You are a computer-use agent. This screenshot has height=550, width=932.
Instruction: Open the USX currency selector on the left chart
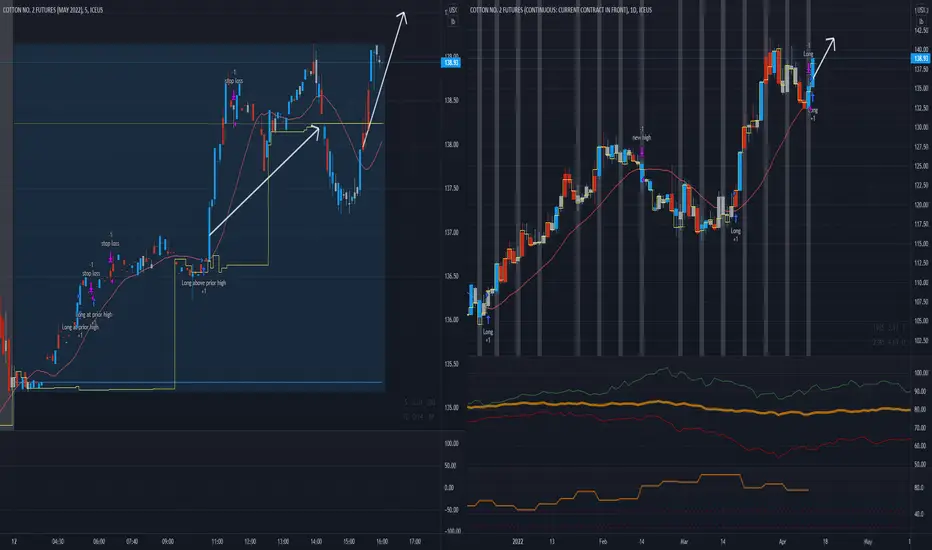click(453, 10)
